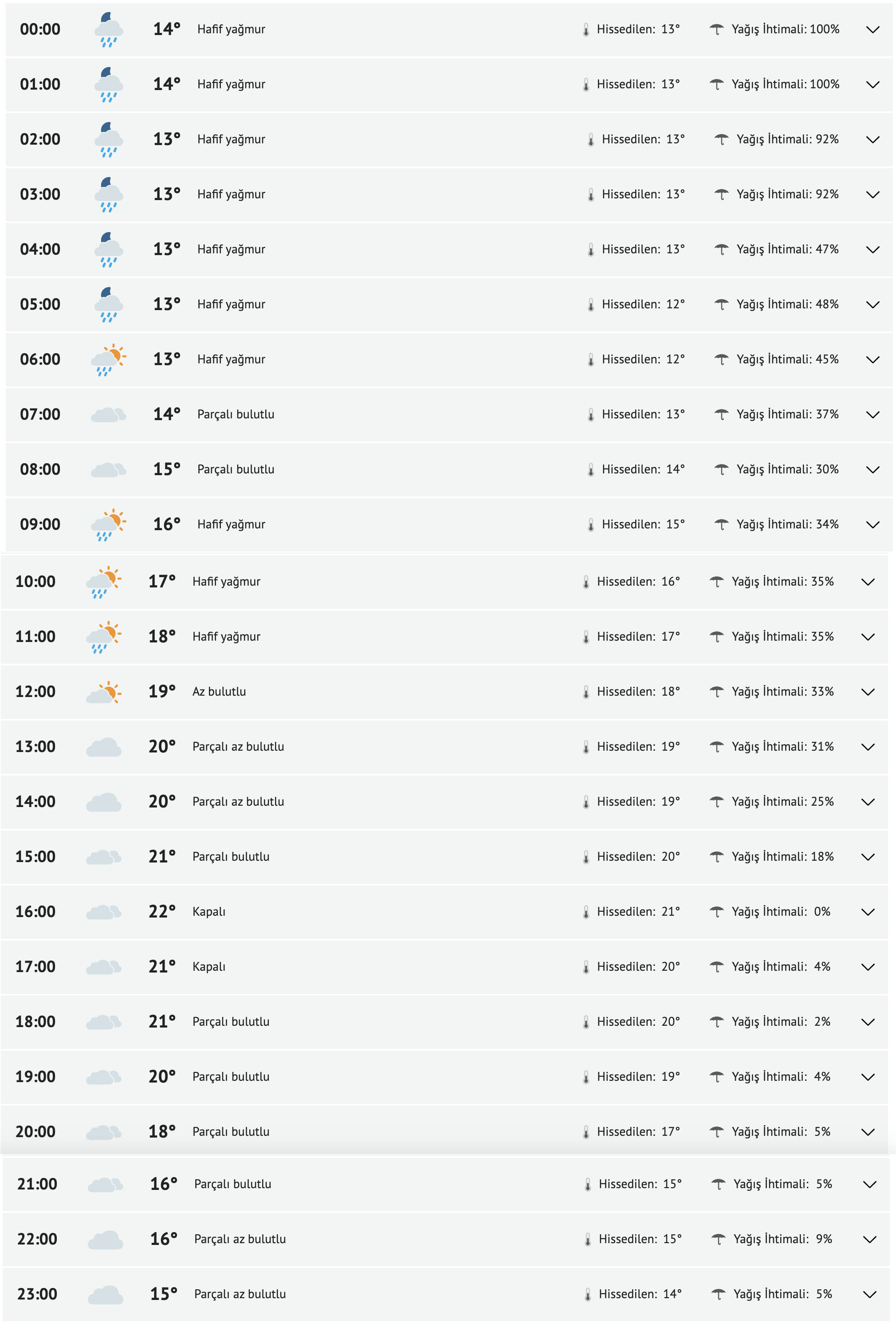Image resolution: width=896 pixels, height=1335 pixels.
Task: Click the cloudy icon at 07:00
Action: point(108,414)
